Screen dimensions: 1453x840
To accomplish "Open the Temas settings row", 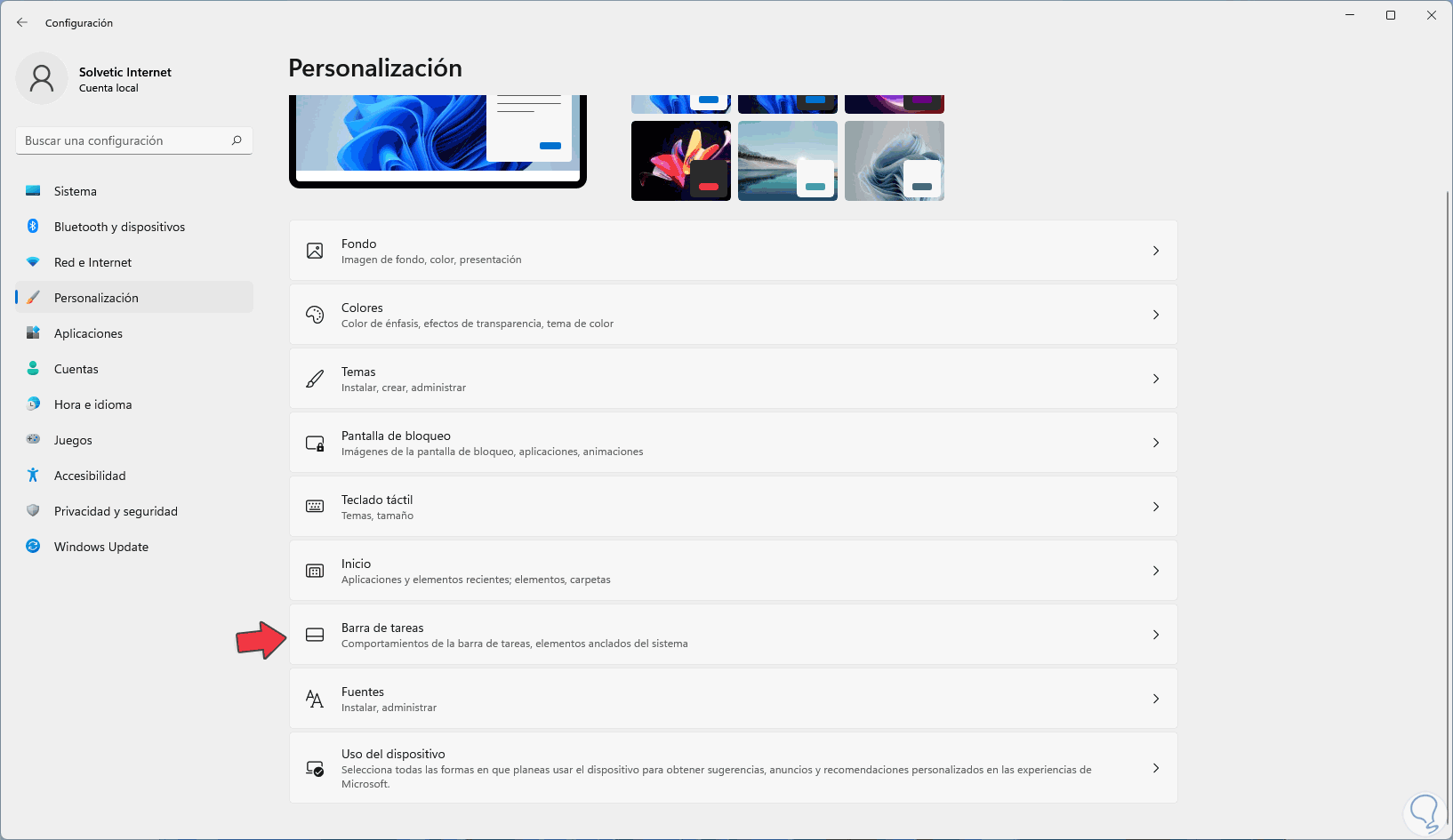I will (734, 379).
